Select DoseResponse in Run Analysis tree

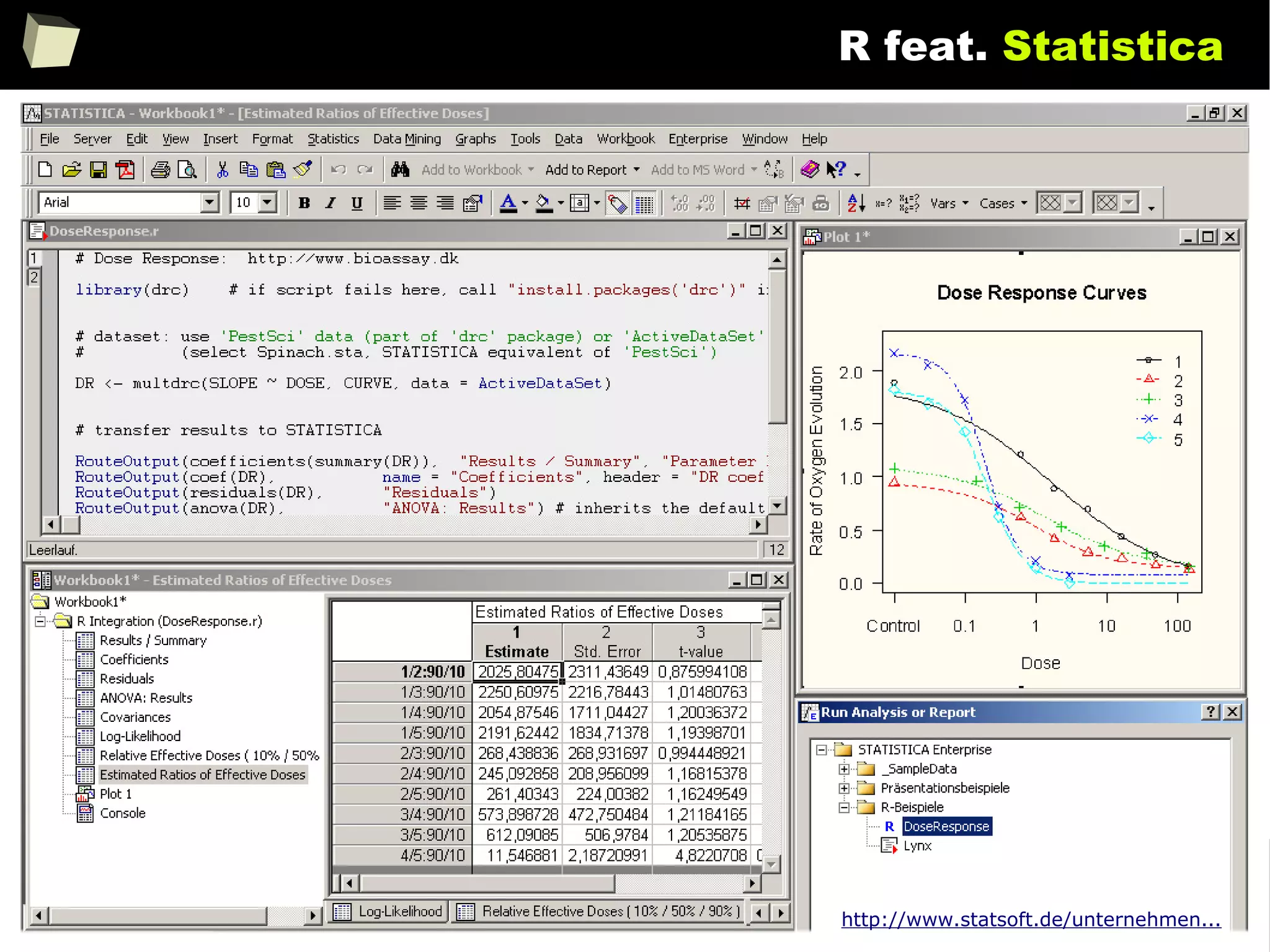tap(946, 826)
